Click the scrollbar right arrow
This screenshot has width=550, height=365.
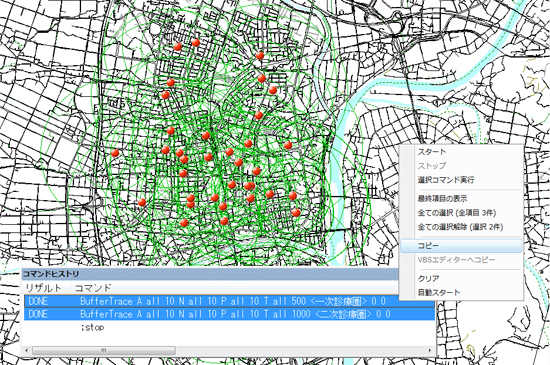point(430,350)
